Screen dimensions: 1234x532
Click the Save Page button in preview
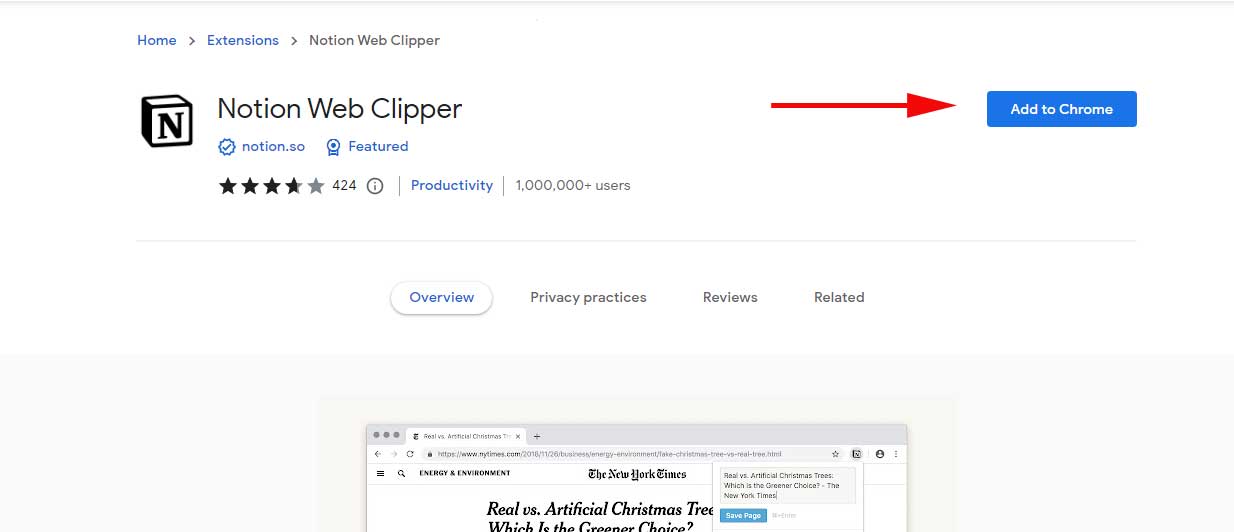coord(743,515)
